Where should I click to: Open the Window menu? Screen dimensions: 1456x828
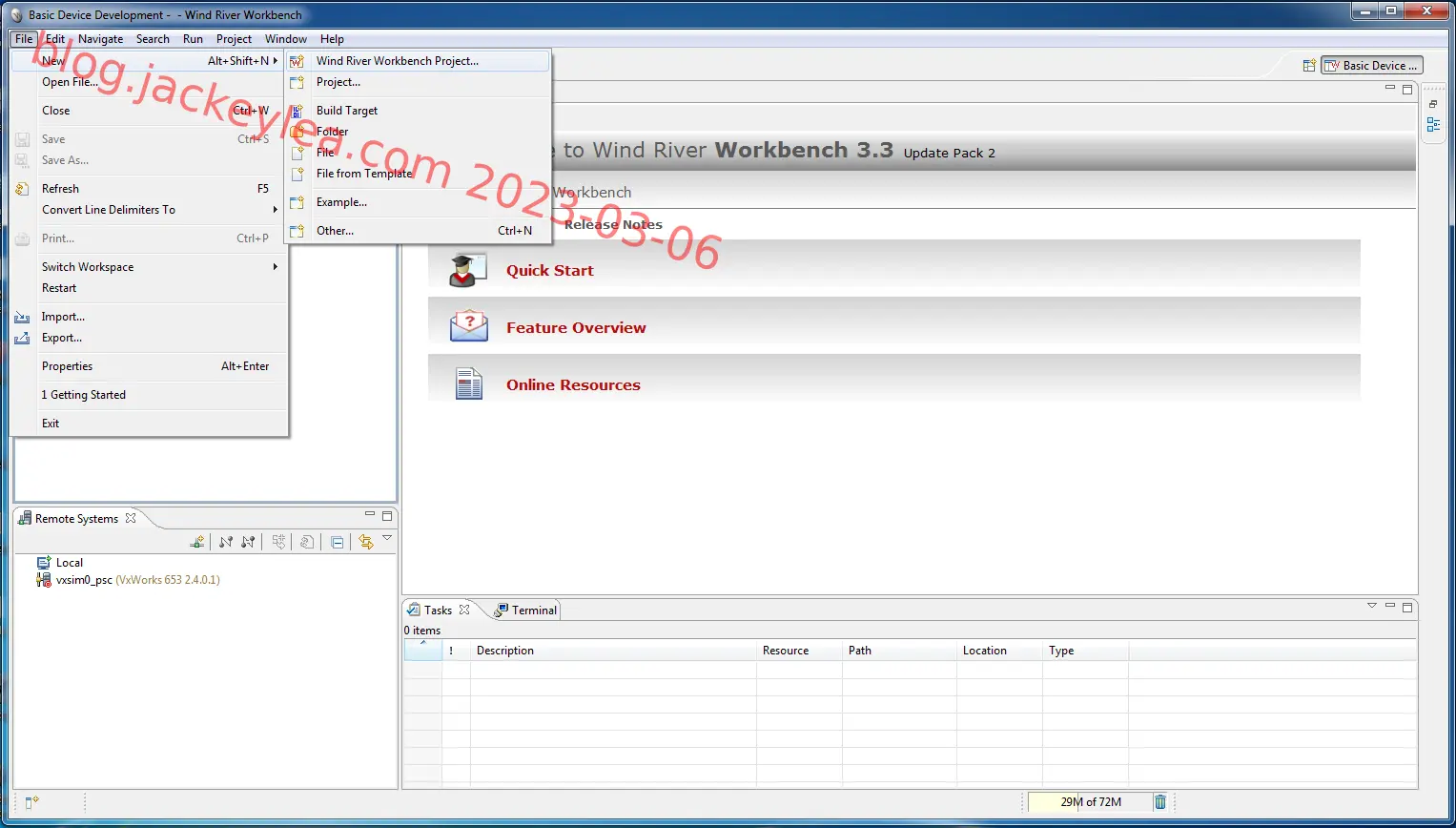coord(286,39)
